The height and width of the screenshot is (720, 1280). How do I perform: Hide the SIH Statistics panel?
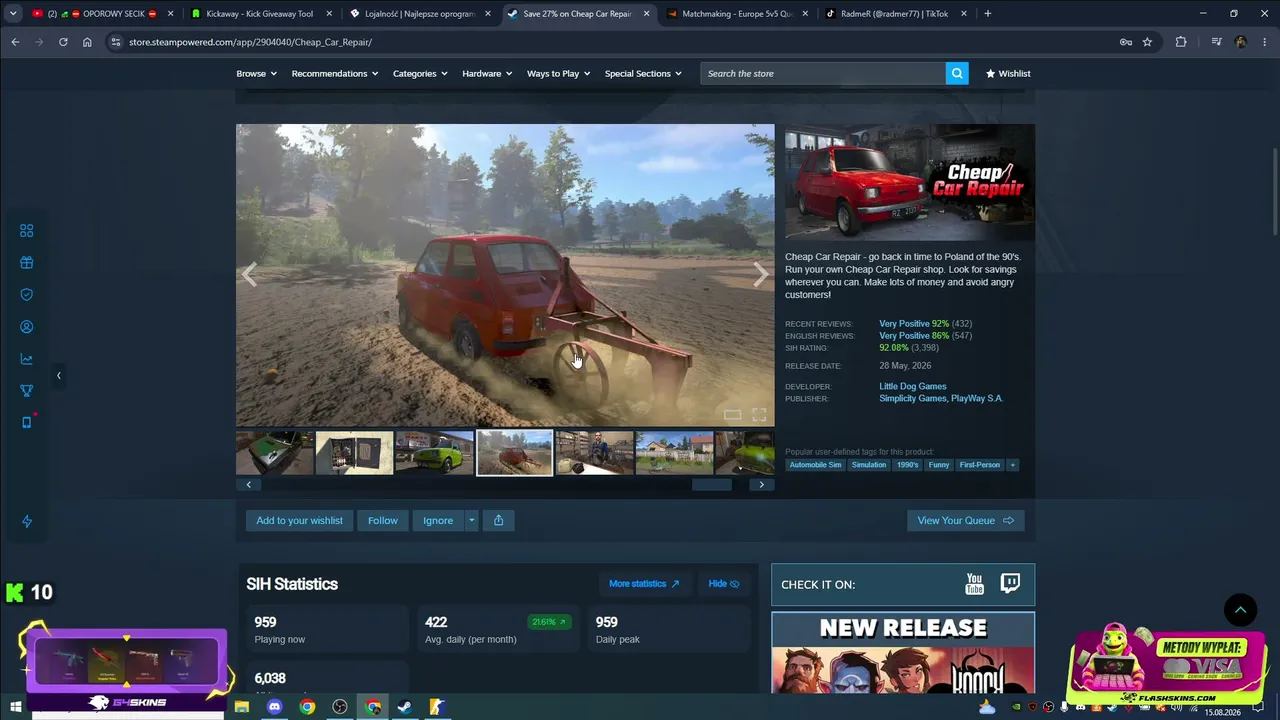point(723,584)
